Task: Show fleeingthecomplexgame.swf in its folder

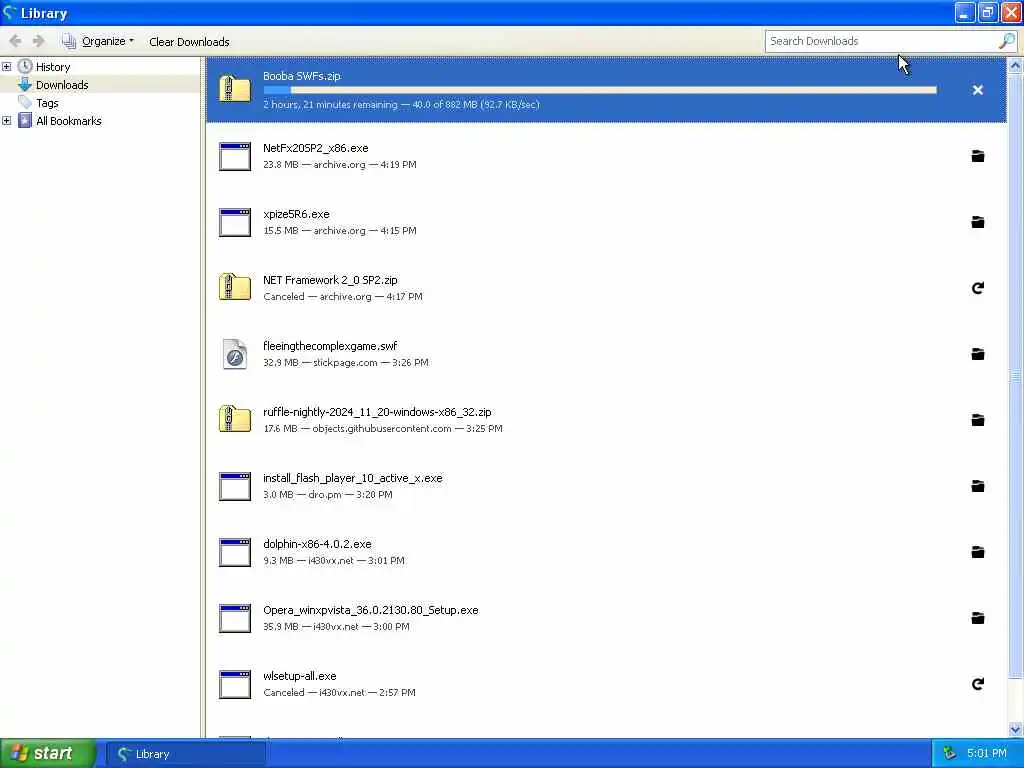Action: pos(977,354)
